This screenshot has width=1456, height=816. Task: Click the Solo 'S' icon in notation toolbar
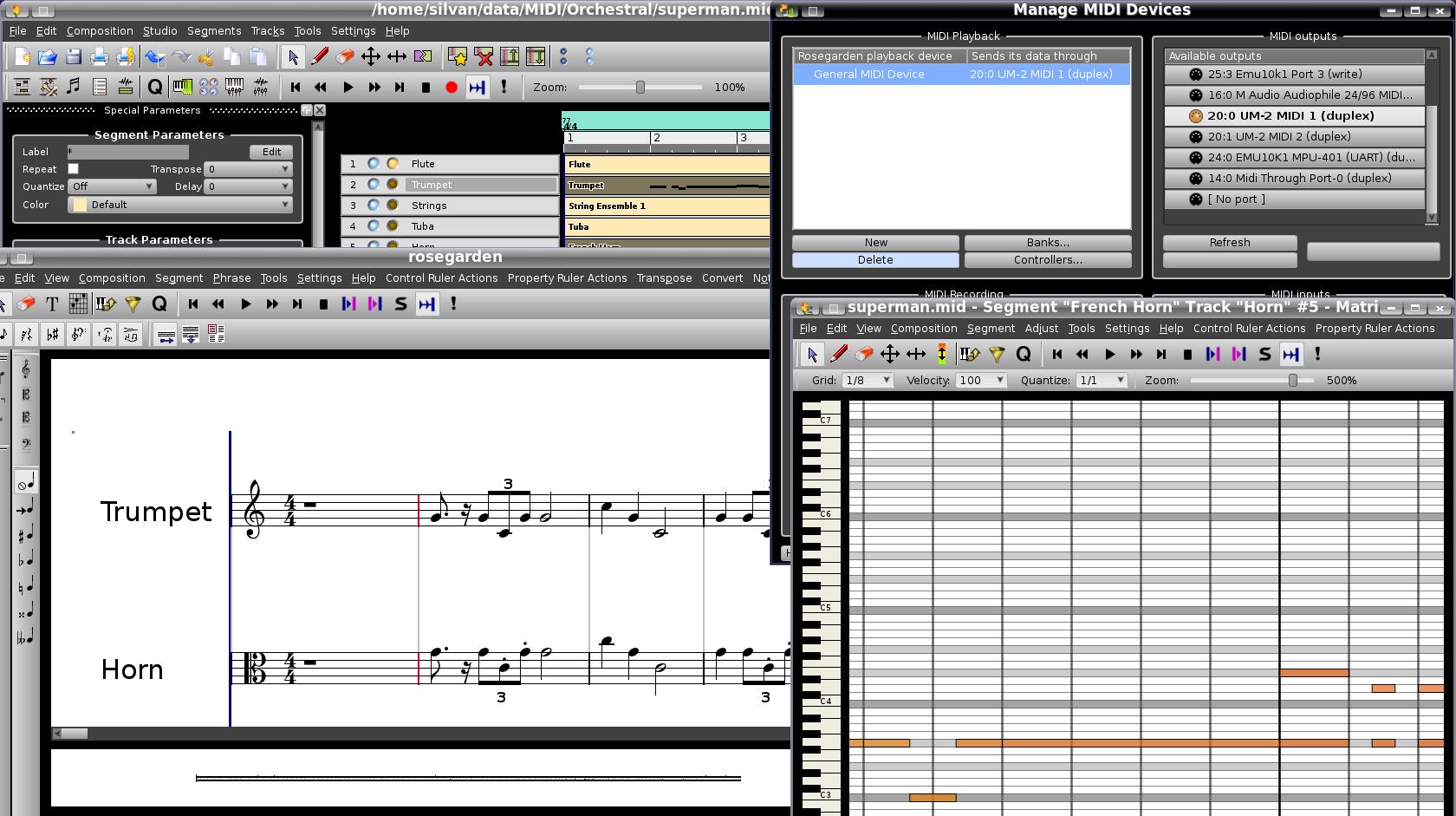[400, 304]
